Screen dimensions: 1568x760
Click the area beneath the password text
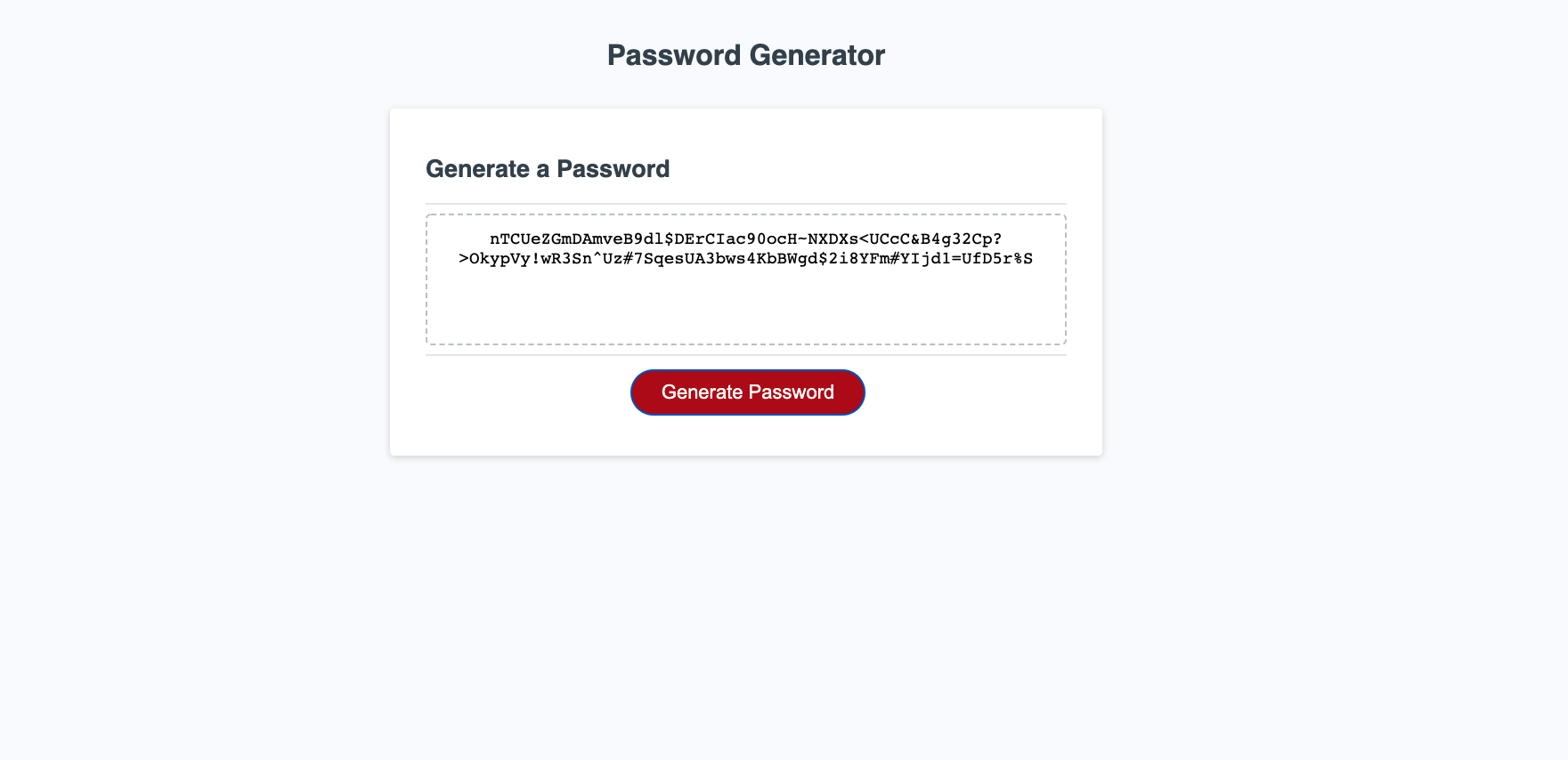click(746, 303)
